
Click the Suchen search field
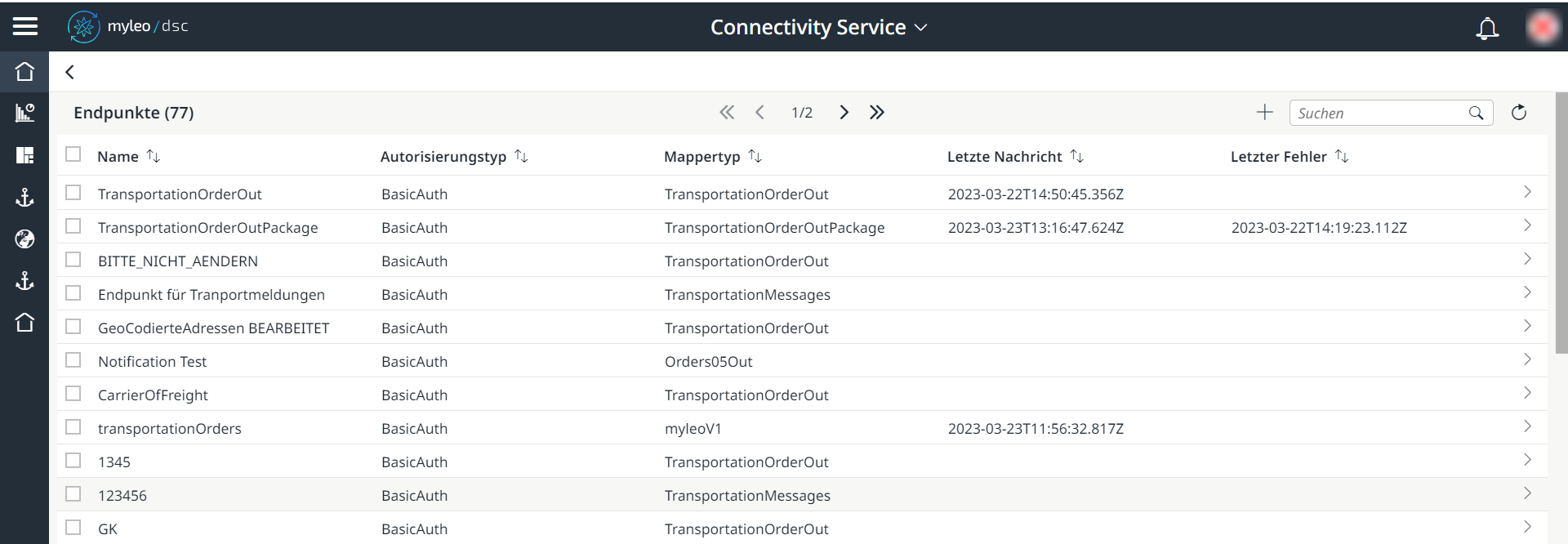pyautogui.click(x=1380, y=114)
